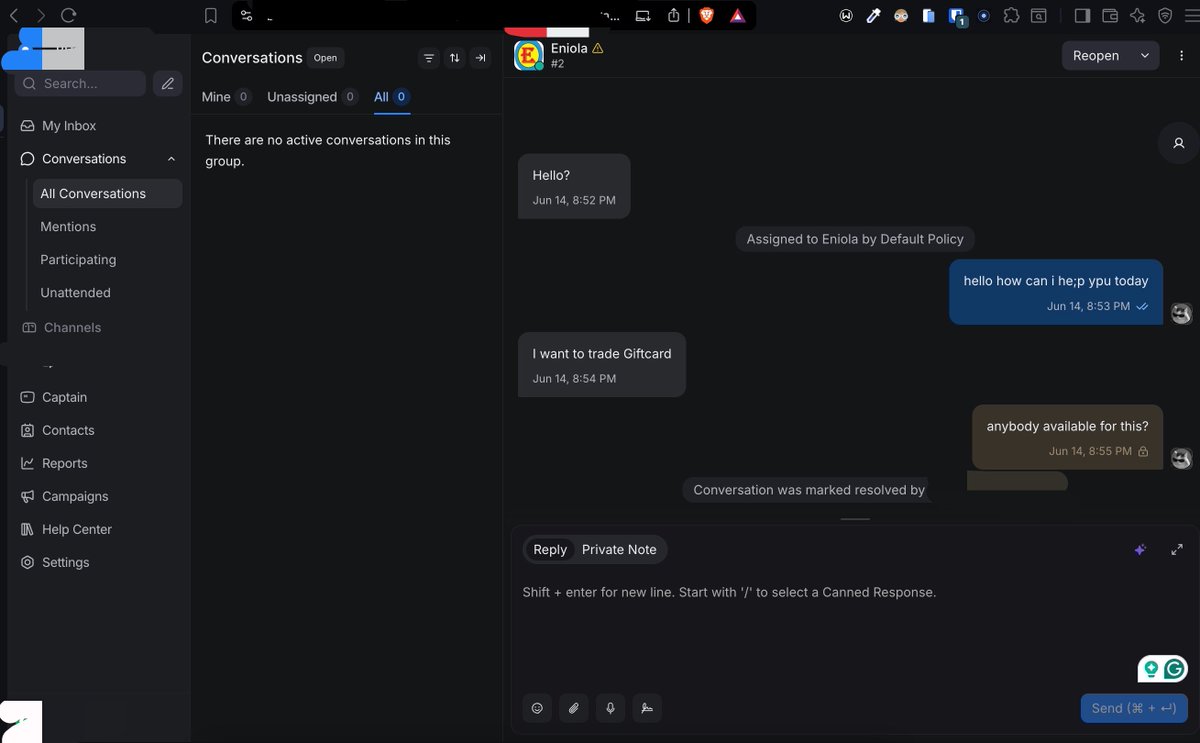
Task: Collapse the conversation list panel arrow icon
Action: (x=481, y=58)
